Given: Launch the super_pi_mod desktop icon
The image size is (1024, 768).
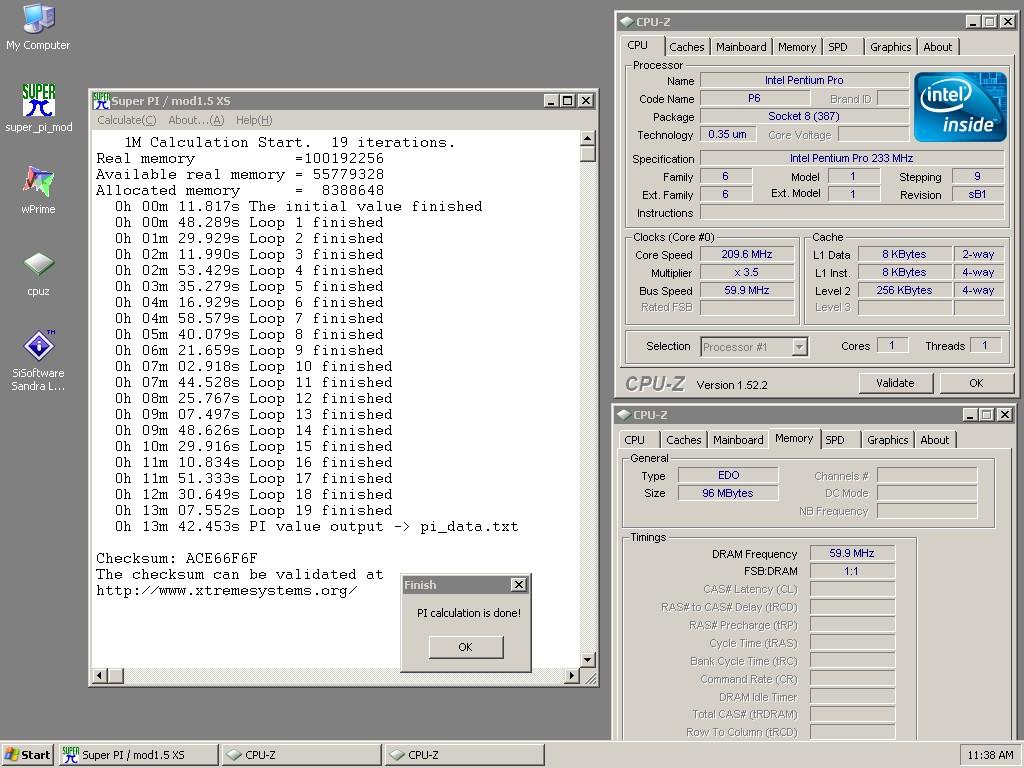Looking at the screenshot, I should [39, 108].
